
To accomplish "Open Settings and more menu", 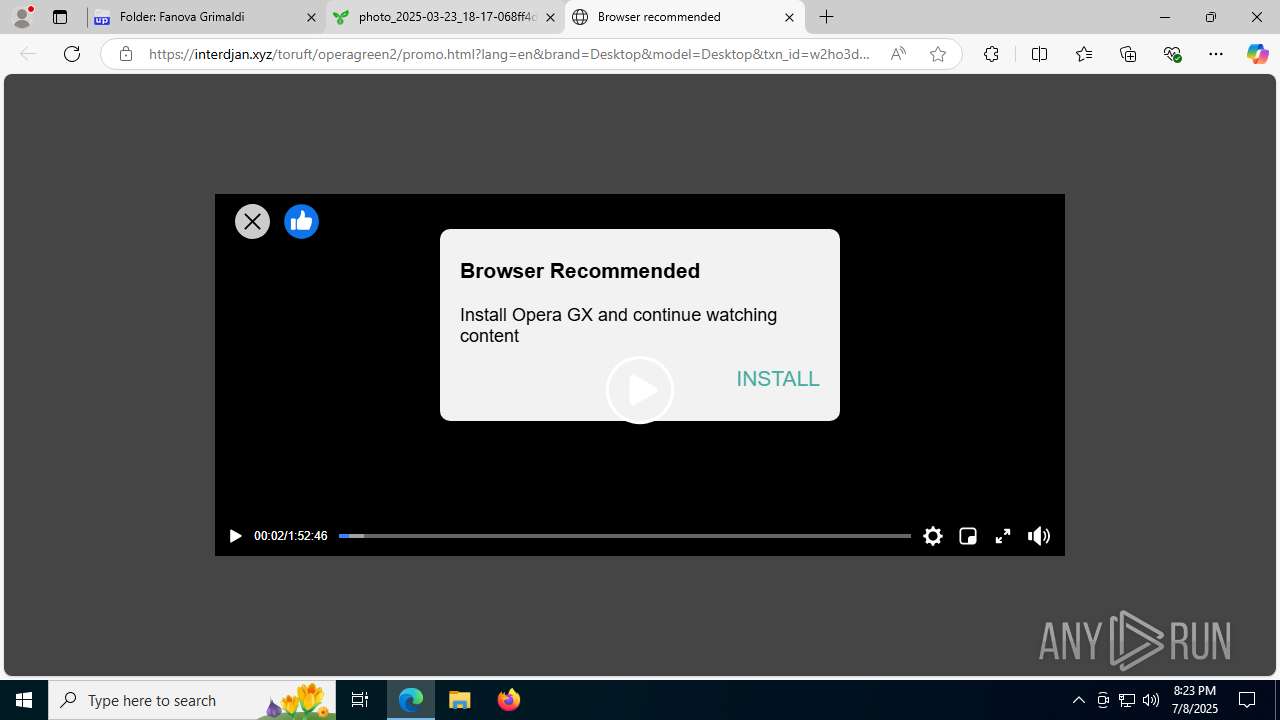I will [x=1216, y=54].
